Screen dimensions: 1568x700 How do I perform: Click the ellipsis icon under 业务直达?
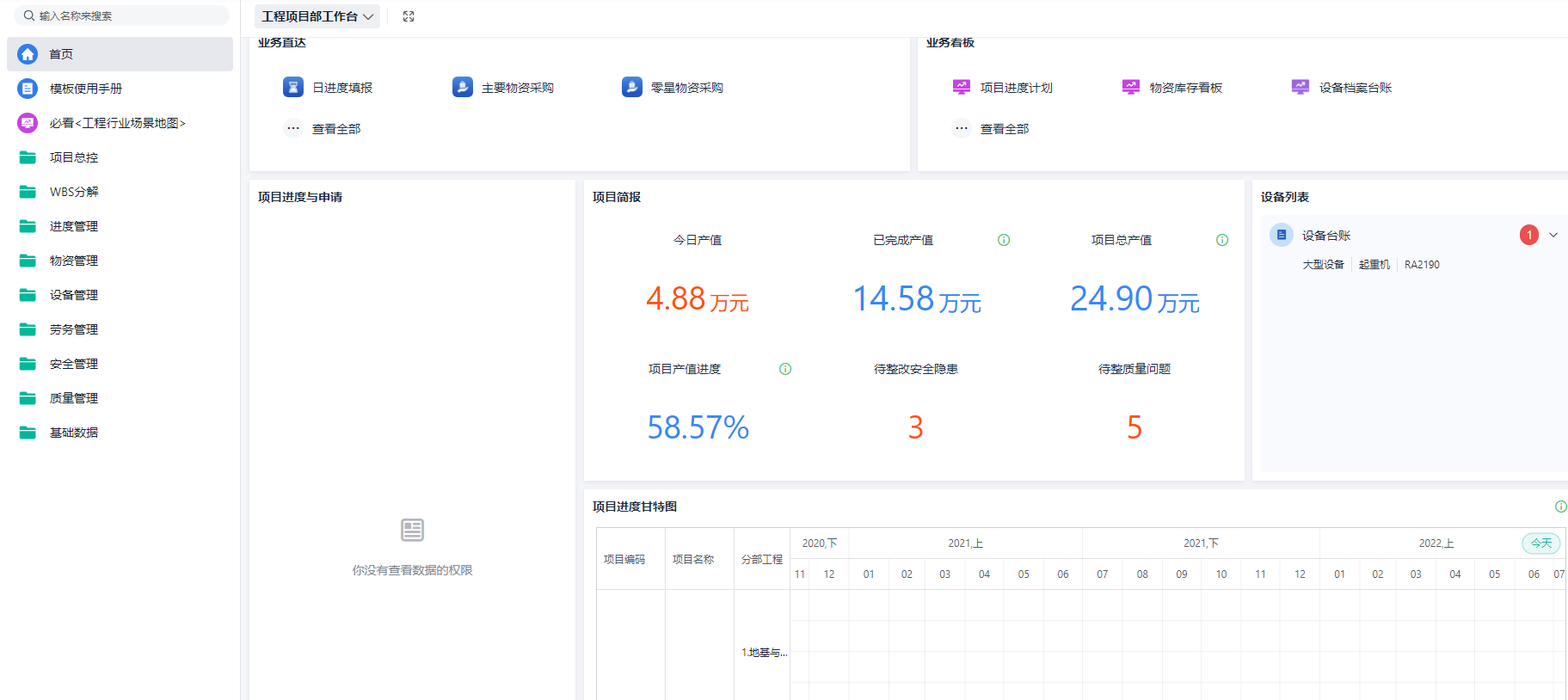point(293,128)
